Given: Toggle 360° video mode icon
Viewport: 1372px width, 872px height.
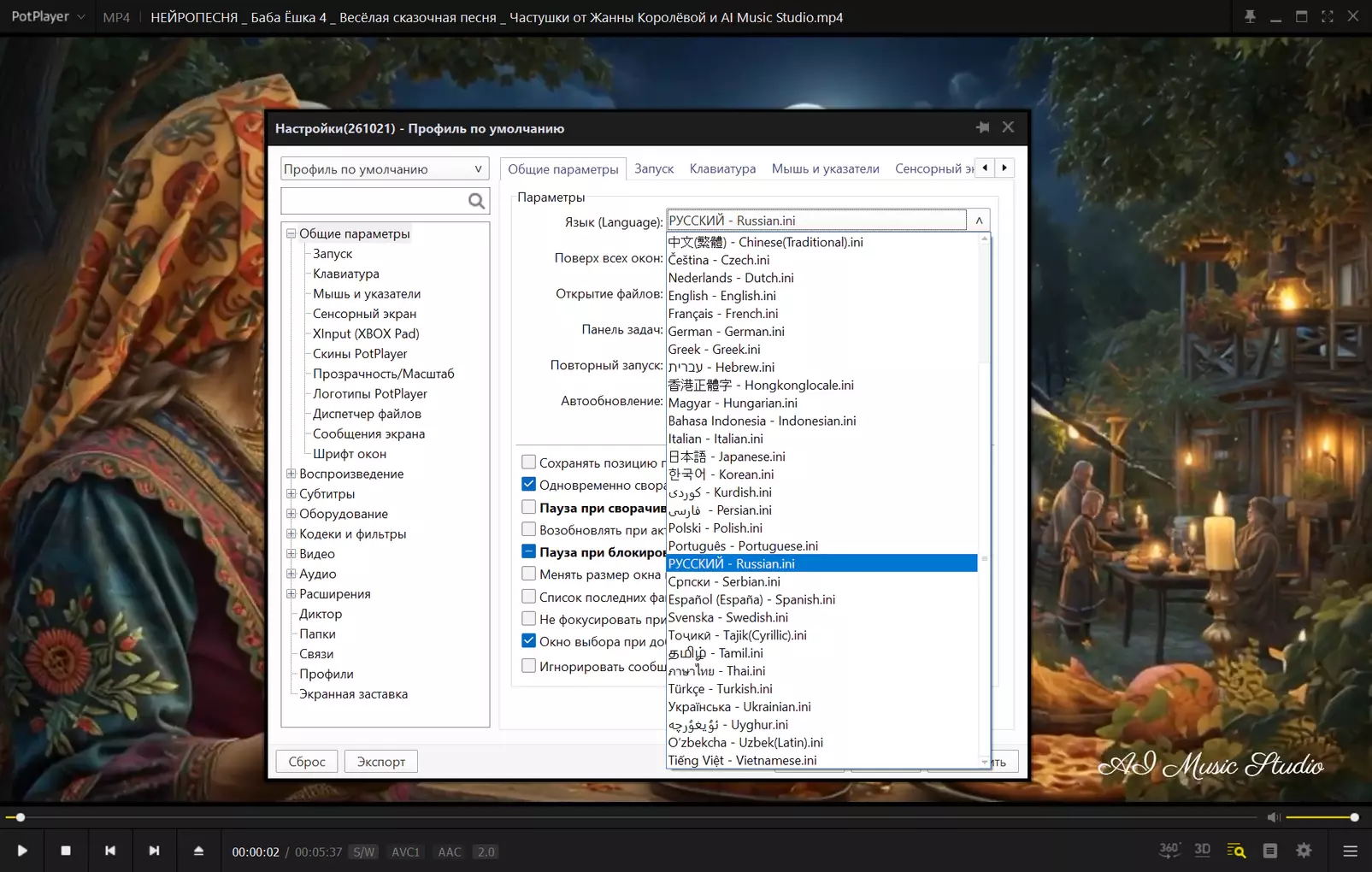Looking at the screenshot, I should point(1169,850).
